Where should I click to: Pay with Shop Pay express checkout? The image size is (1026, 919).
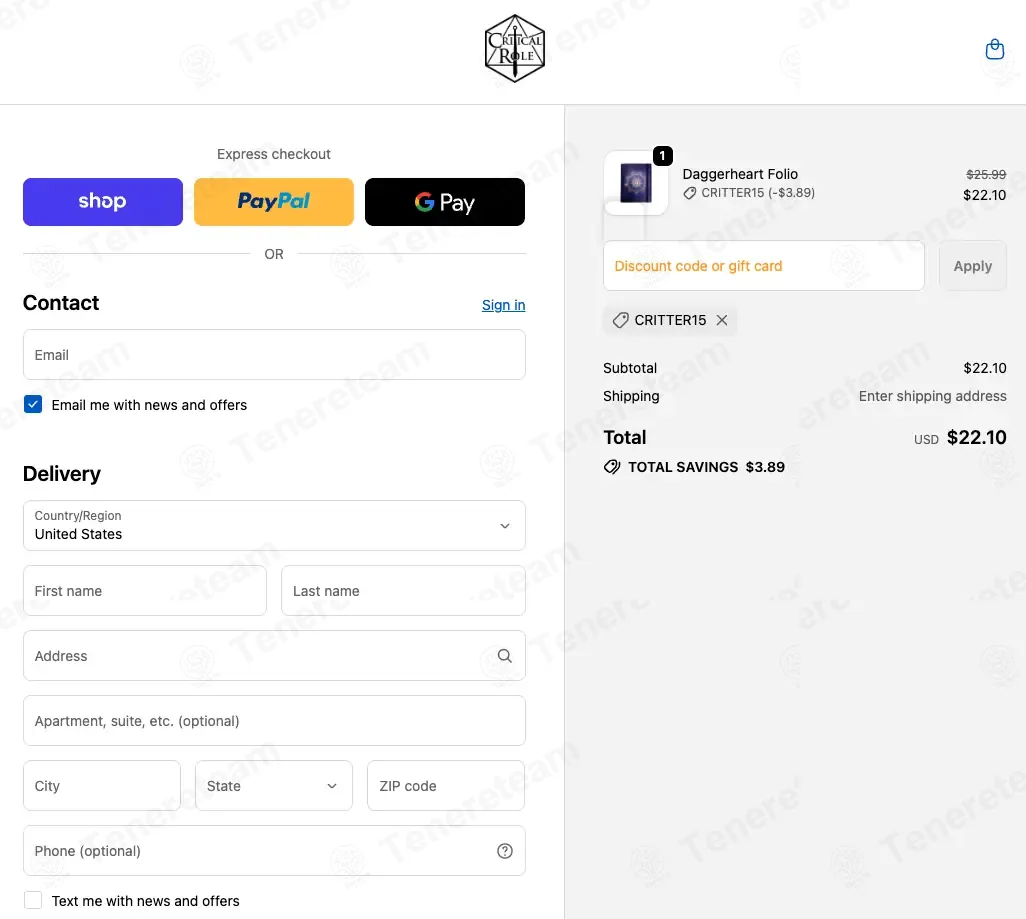pos(103,202)
